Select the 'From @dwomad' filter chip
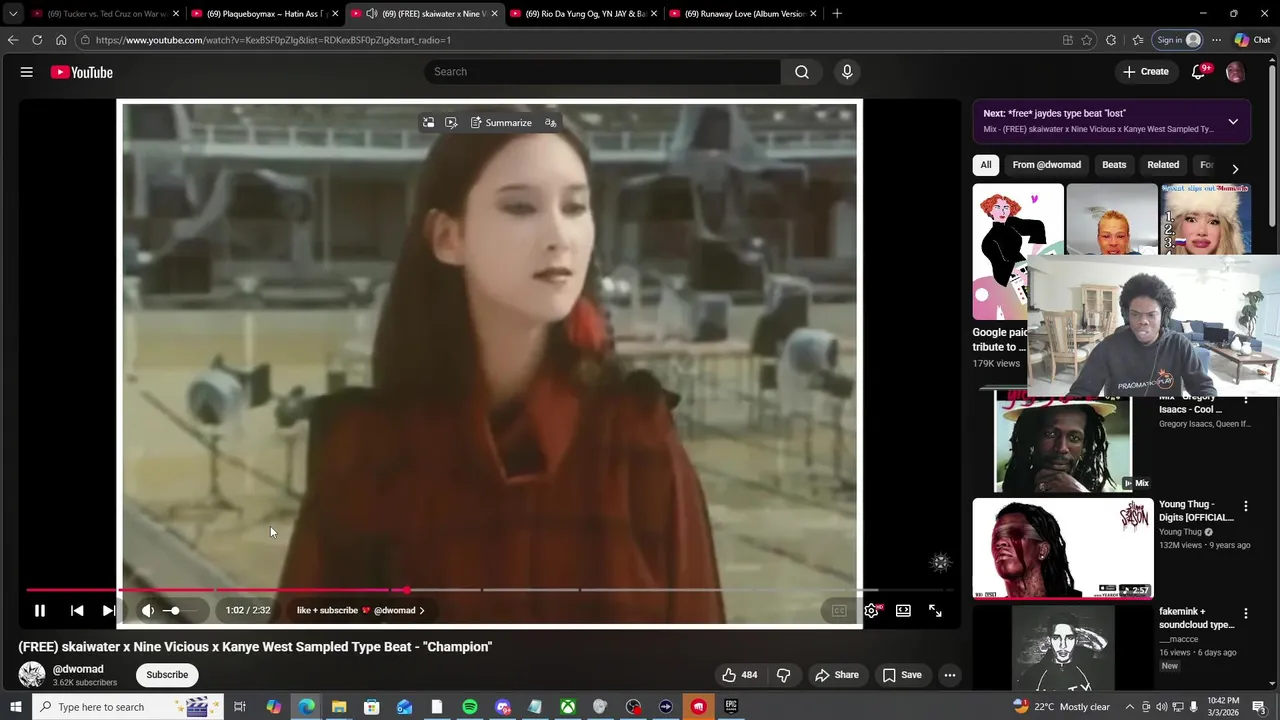1280x720 pixels. [x=1046, y=165]
